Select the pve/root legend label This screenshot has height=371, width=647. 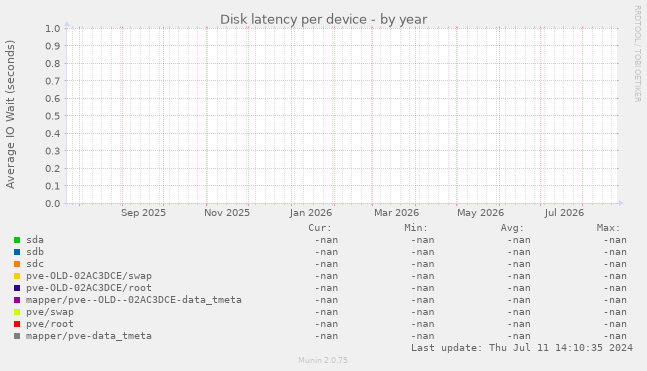click(x=50, y=324)
